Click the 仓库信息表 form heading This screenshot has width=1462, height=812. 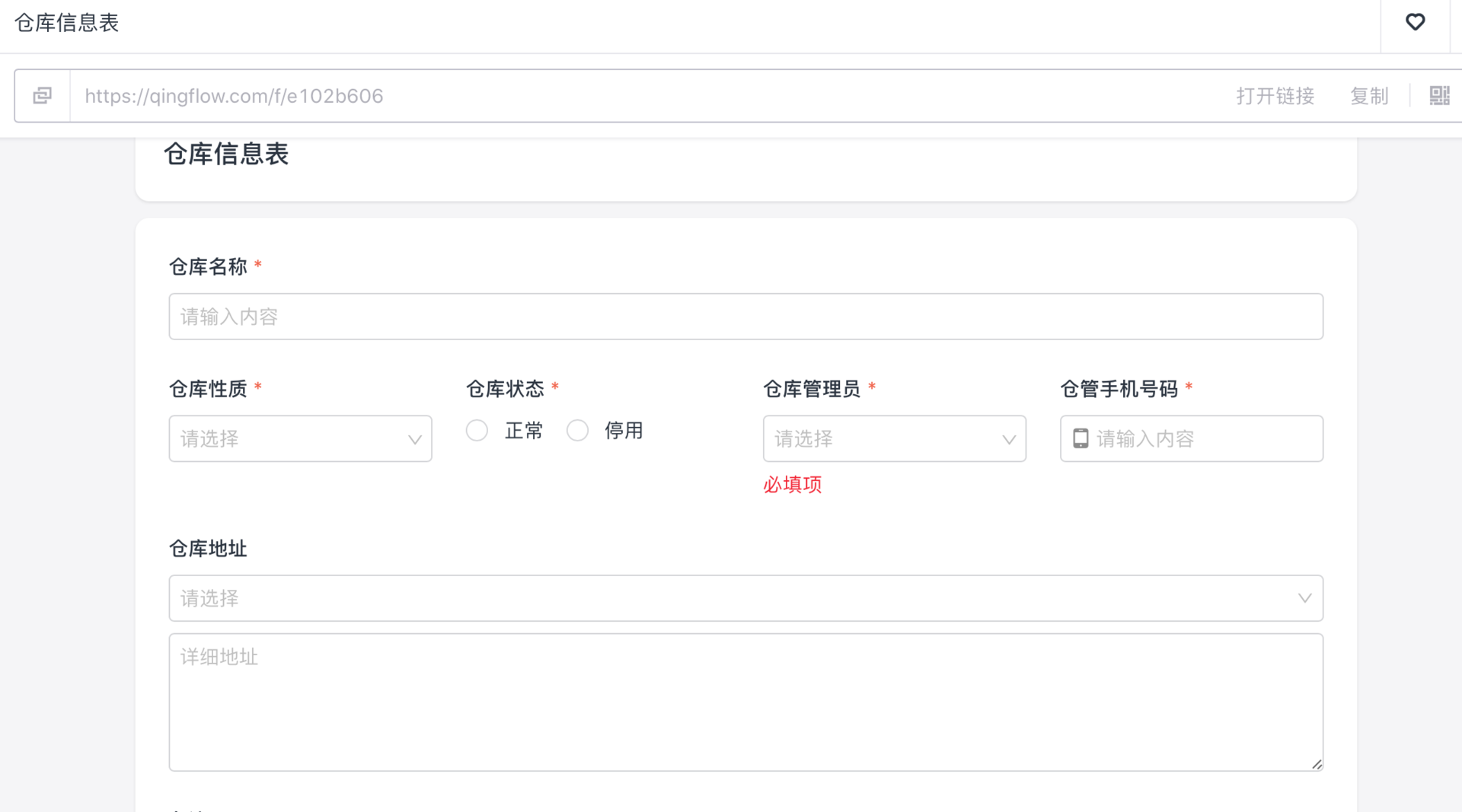(x=226, y=154)
